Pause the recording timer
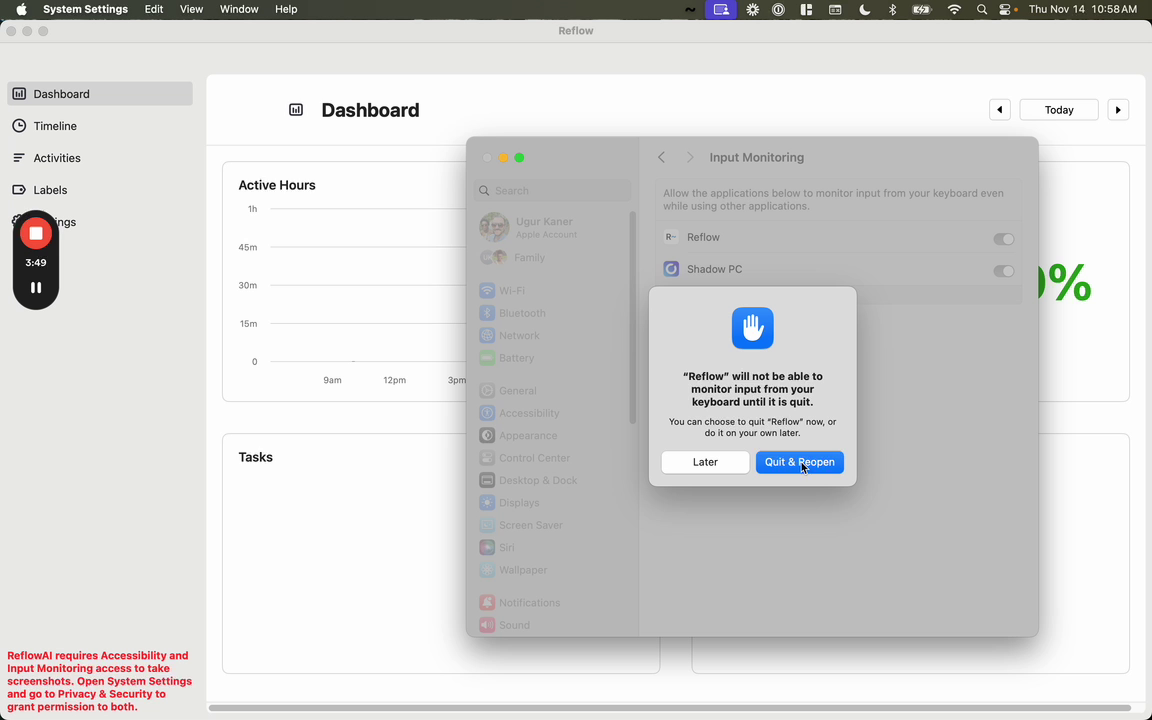This screenshot has width=1152, height=720. pyautogui.click(x=35, y=287)
